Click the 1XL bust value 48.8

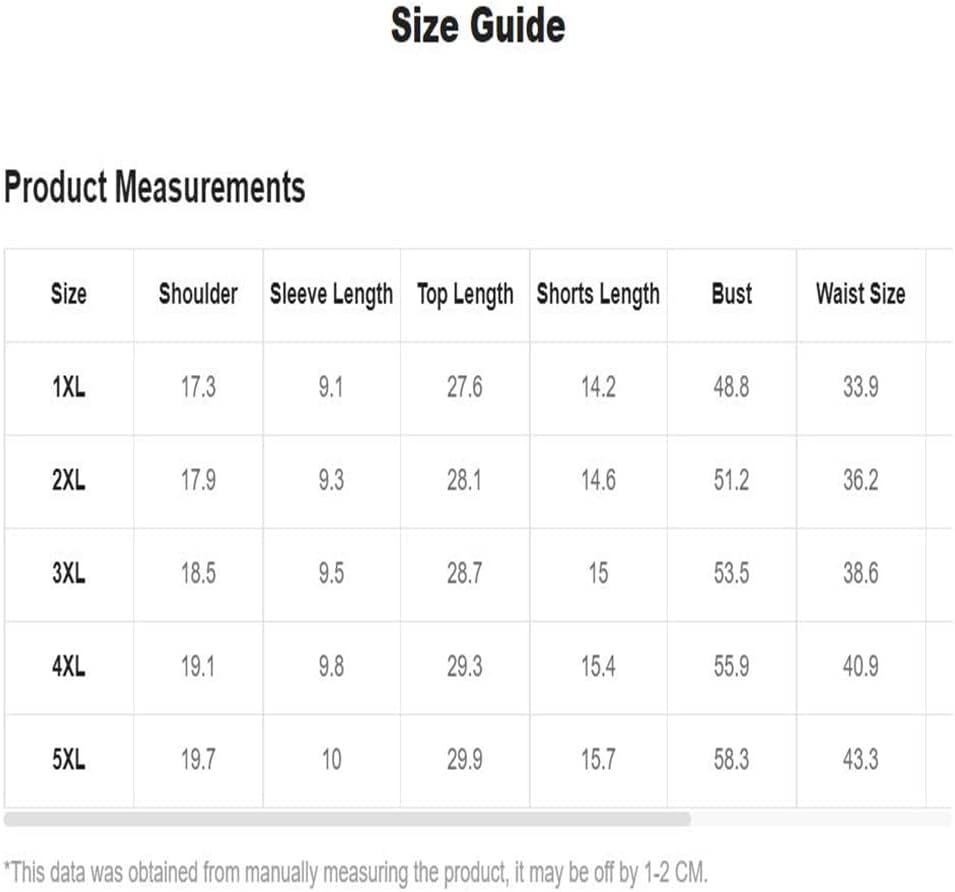point(731,387)
